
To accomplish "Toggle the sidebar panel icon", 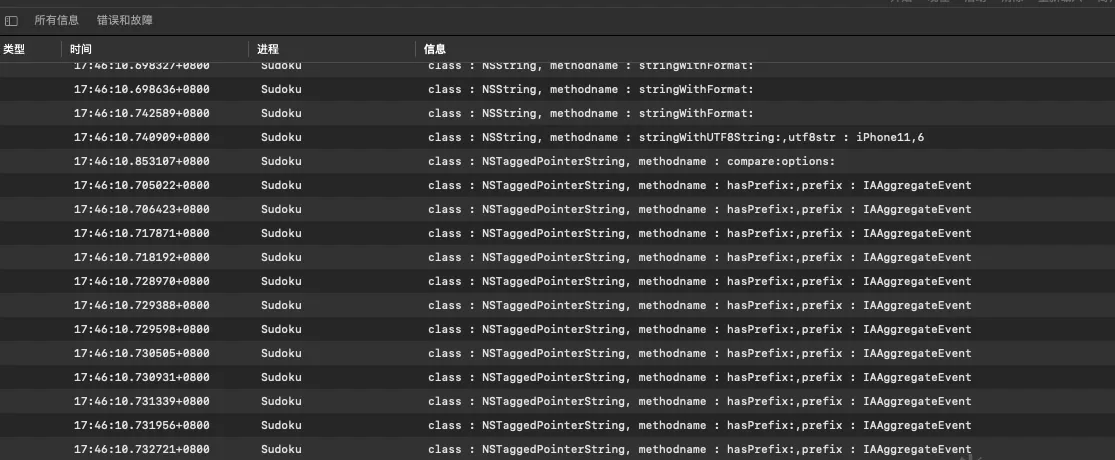I will pos(11,21).
